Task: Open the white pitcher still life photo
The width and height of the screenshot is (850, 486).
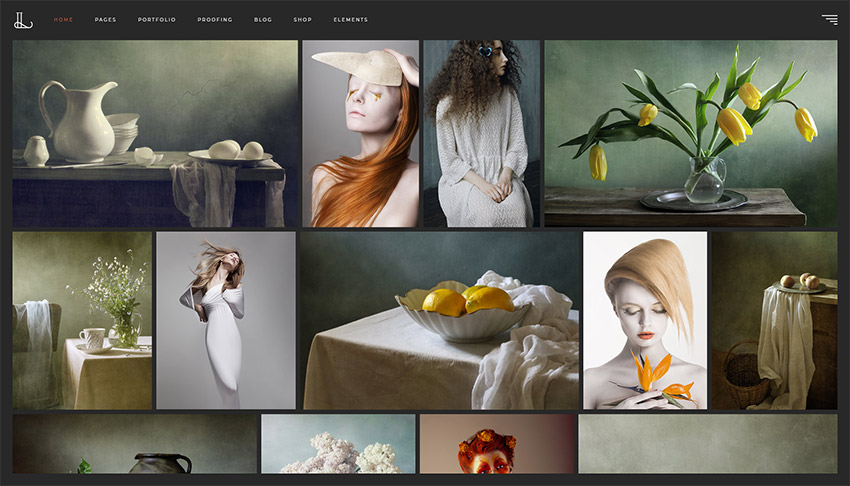Action: (x=155, y=133)
